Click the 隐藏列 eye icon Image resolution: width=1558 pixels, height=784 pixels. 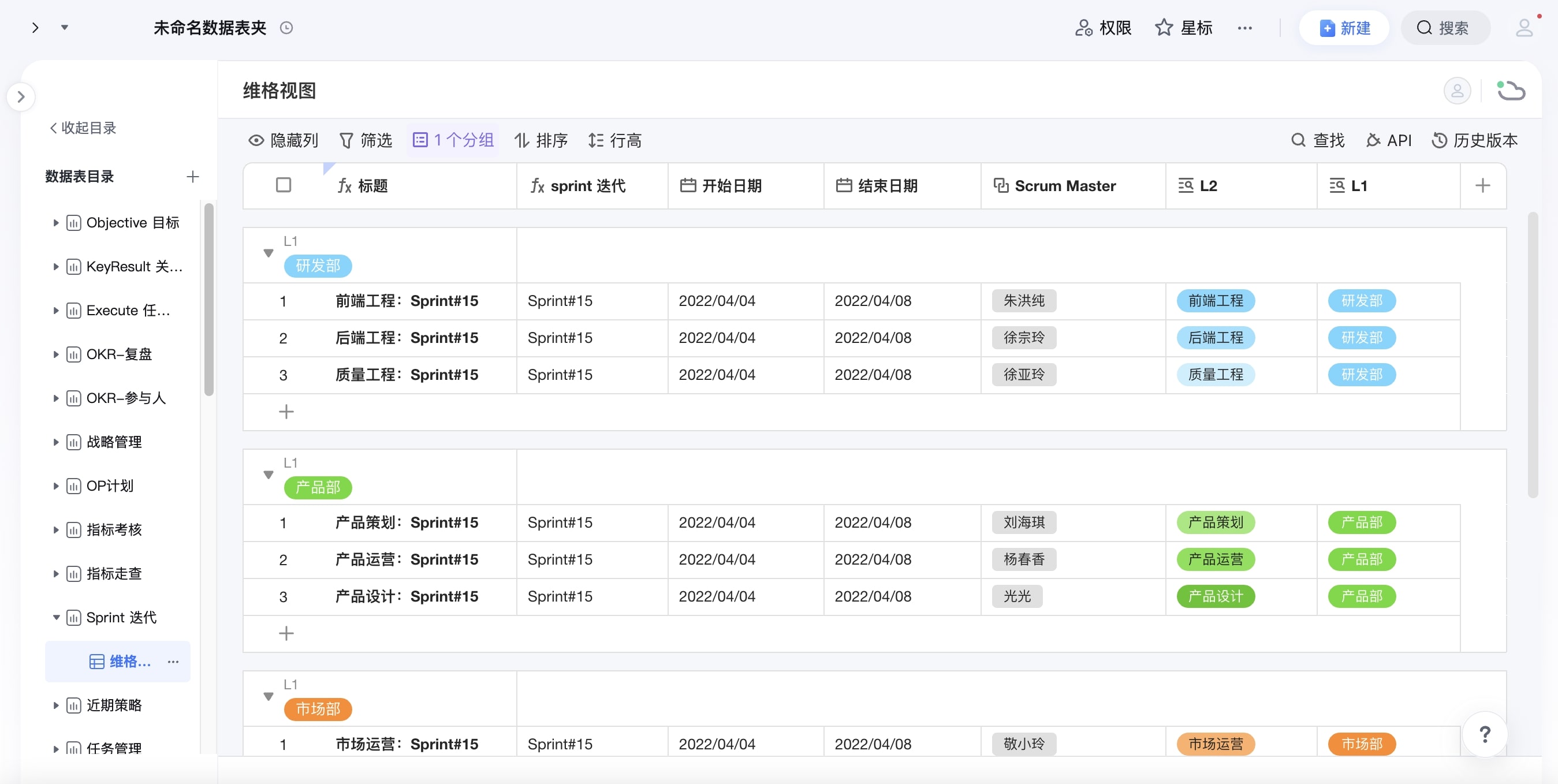256,140
